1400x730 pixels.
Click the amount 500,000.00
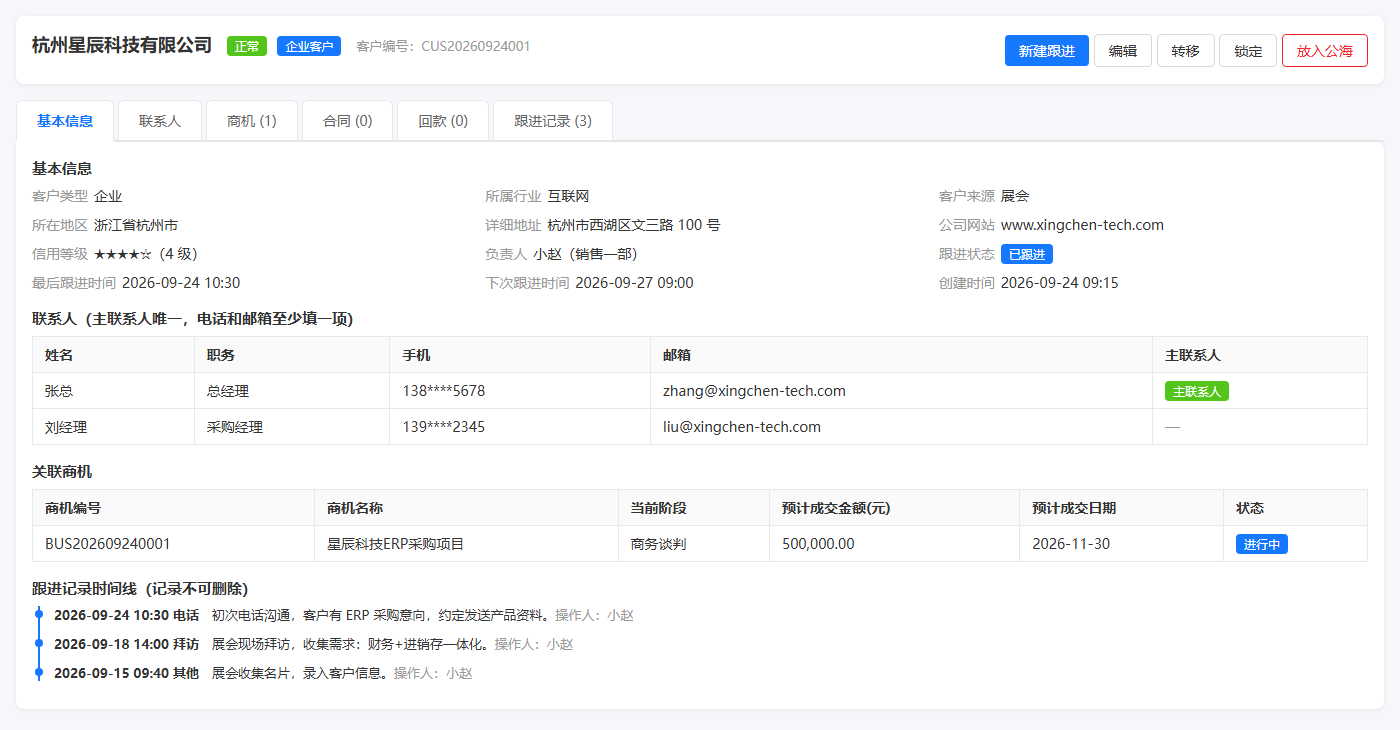point(818,544)
